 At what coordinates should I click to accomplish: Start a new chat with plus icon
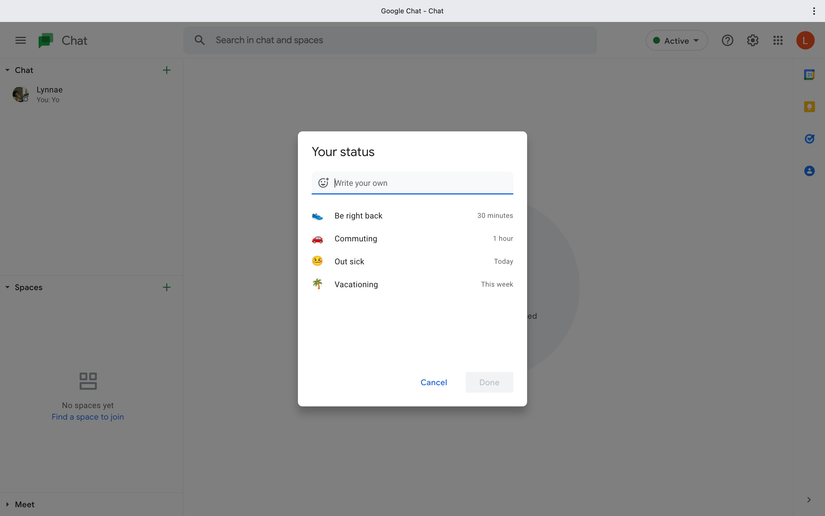pos(166,70)
